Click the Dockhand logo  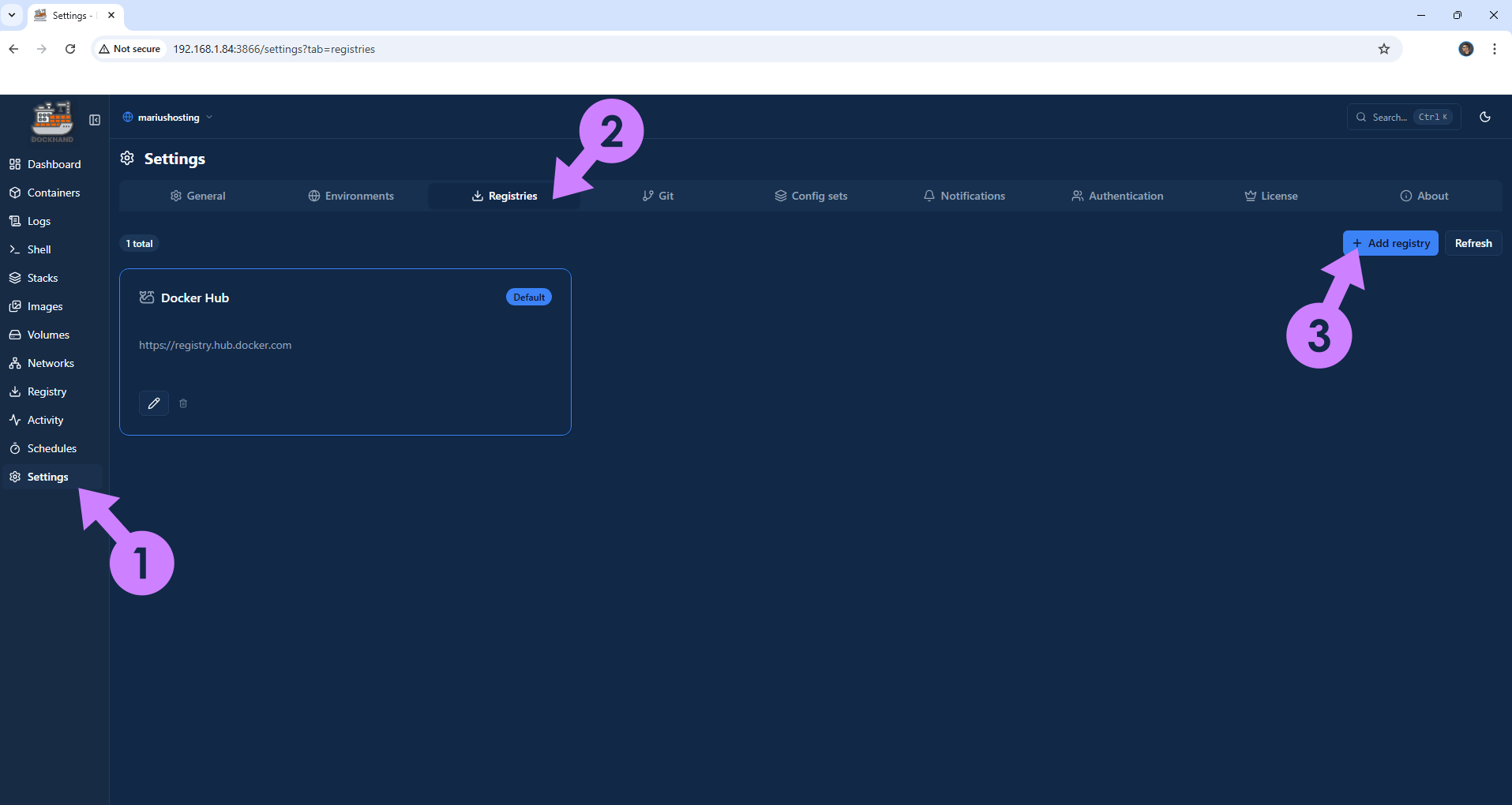point(52,121)
